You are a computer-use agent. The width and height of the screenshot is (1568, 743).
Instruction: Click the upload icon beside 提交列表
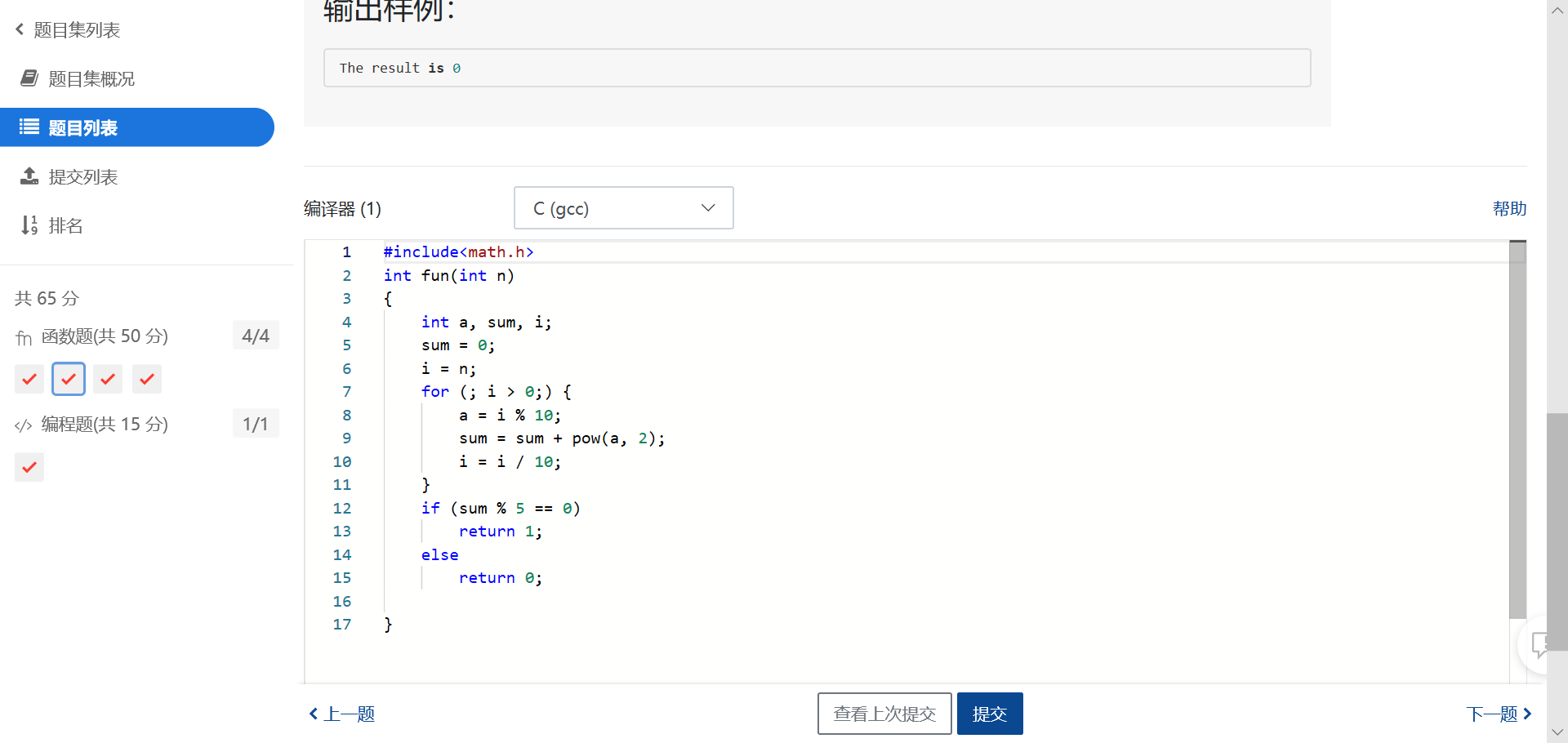(x=29, y=176)
